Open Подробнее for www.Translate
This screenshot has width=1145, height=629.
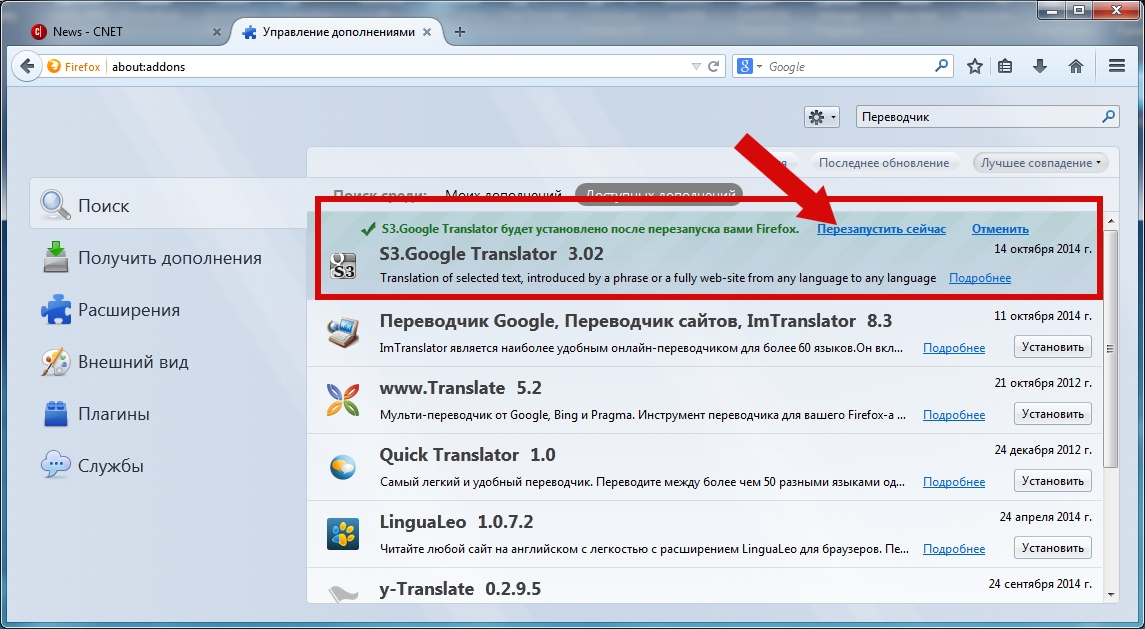954,415
